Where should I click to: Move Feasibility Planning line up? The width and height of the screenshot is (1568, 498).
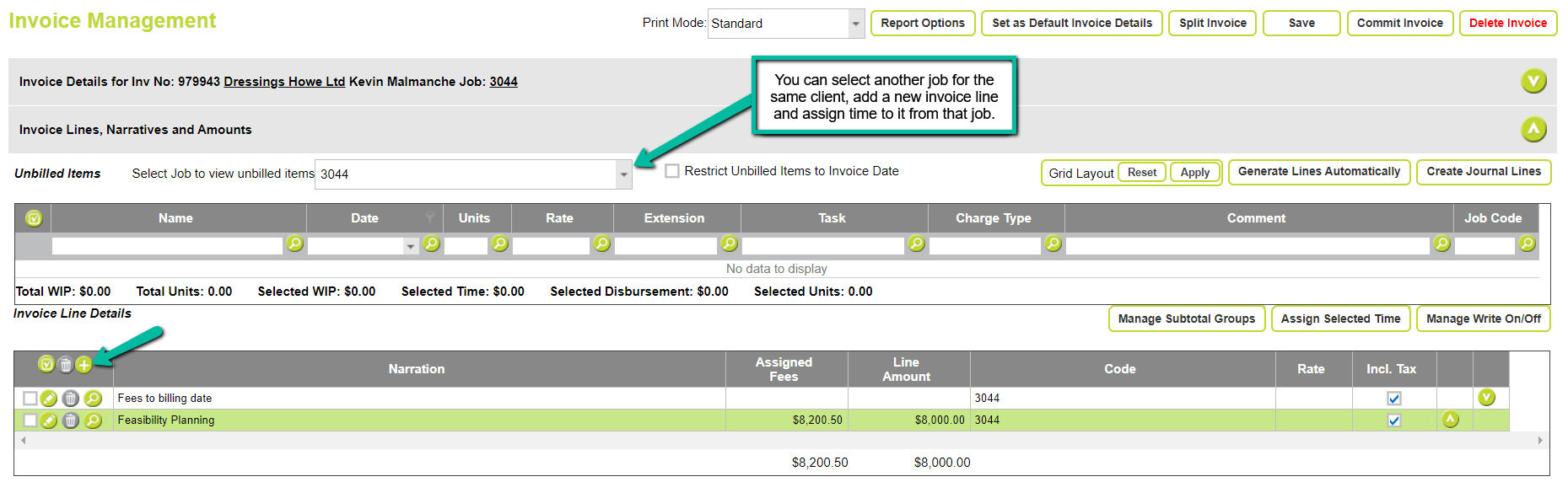[1451, 419]
